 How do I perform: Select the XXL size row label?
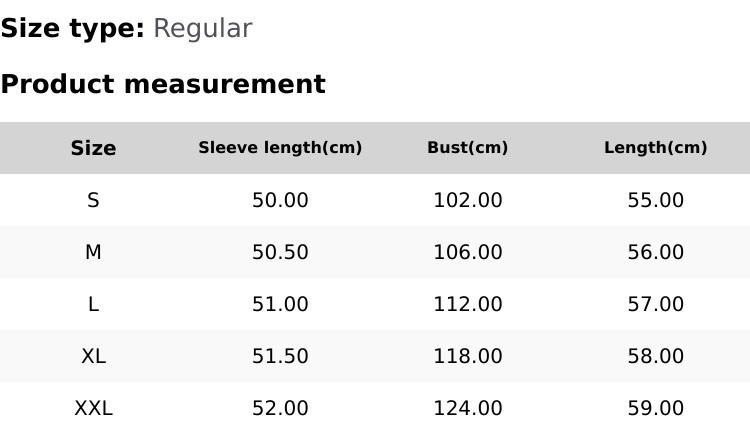click(x=93, y=408)
